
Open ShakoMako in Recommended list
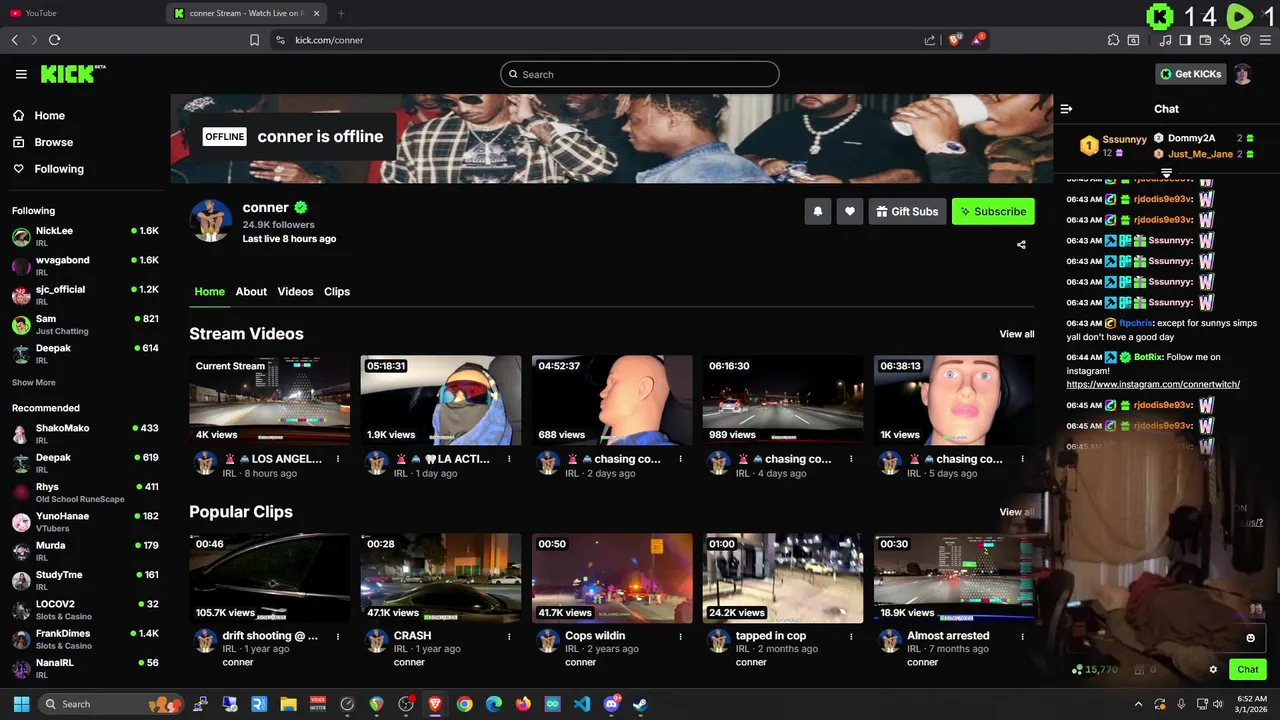[x=85, y=433]
